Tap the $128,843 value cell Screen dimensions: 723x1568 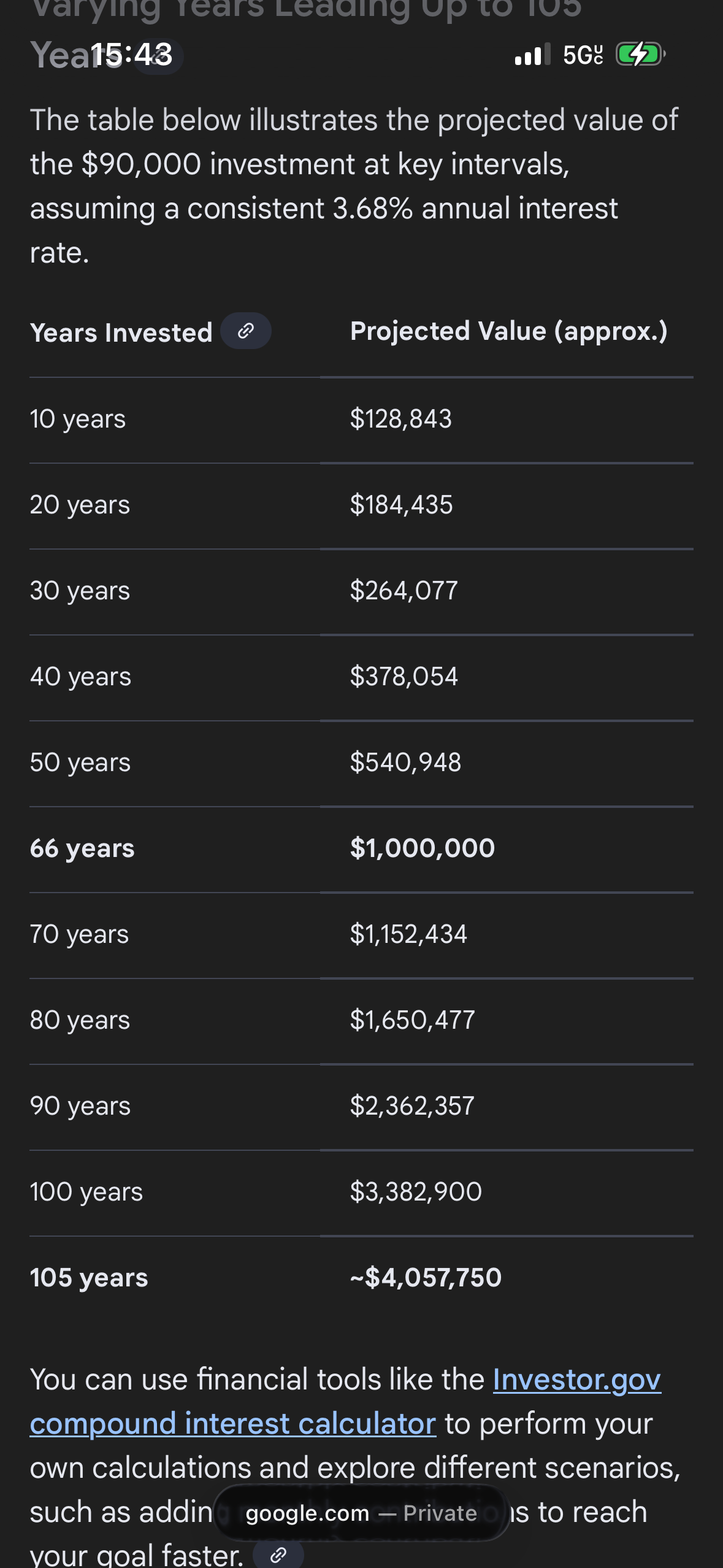point(400,419)
